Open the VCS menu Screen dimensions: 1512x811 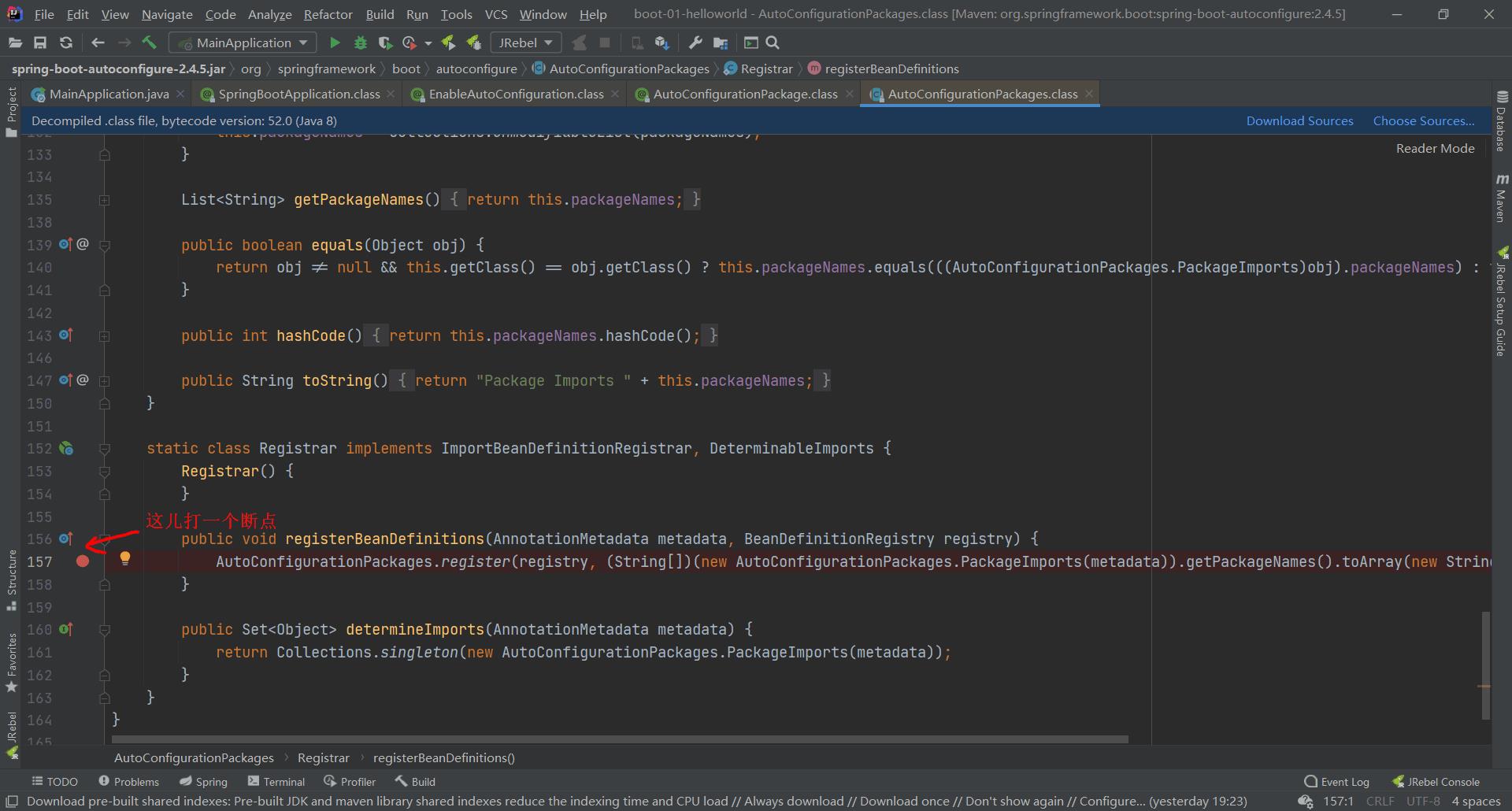[495, 14]
